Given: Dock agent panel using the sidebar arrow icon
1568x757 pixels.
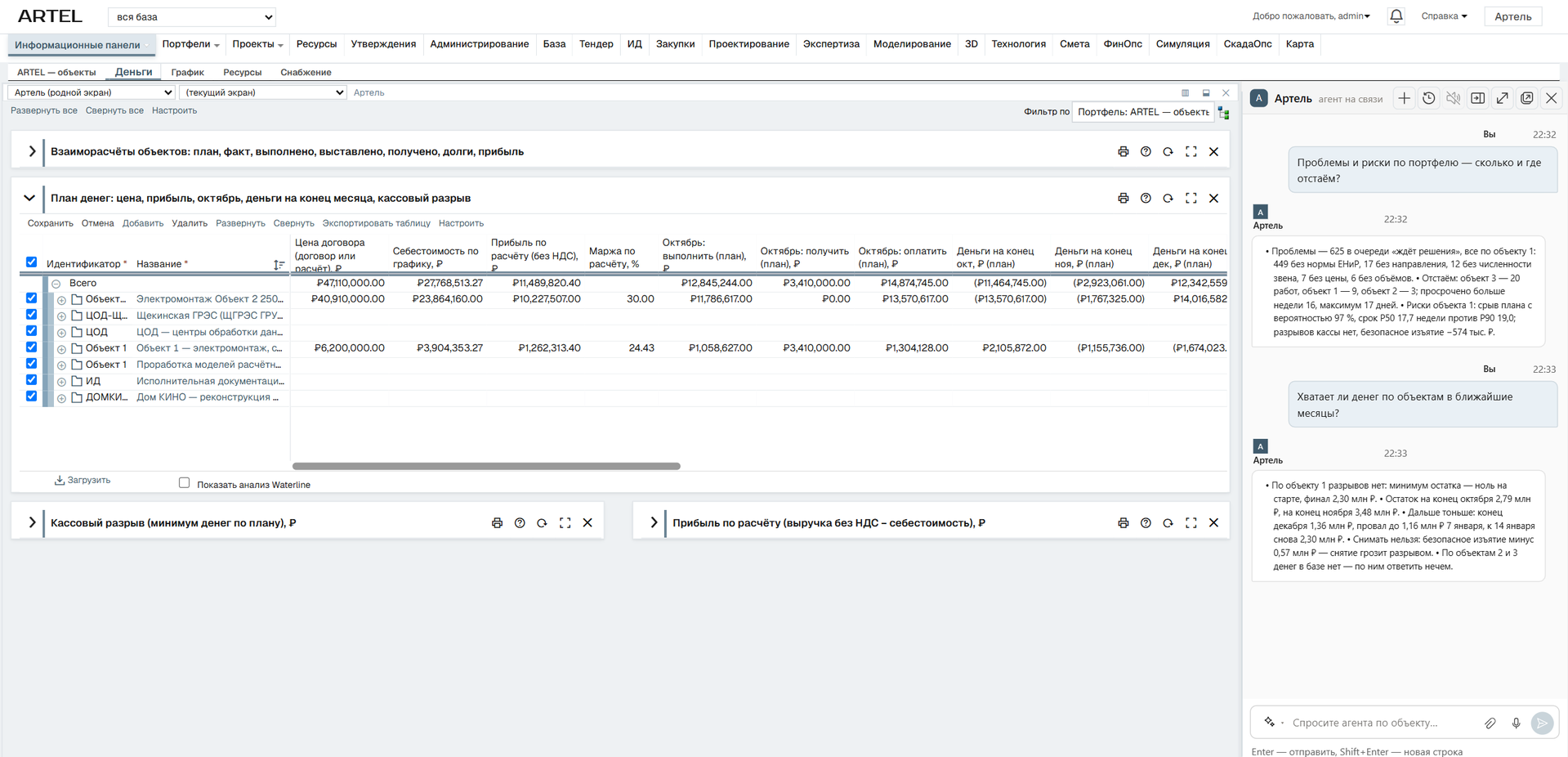Looking at the screenshot, I should click(x=1477, y=99).
